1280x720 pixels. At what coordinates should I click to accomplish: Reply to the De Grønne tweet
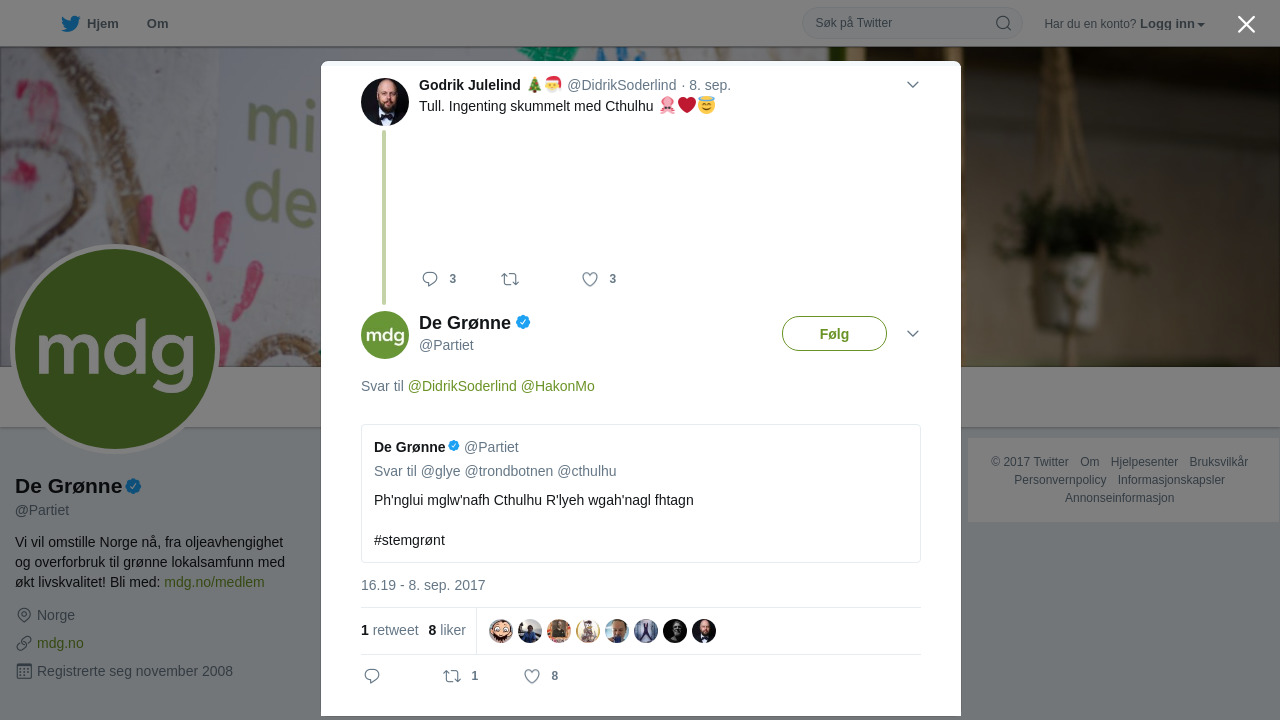pyautogui.click(x=372, y=676)
